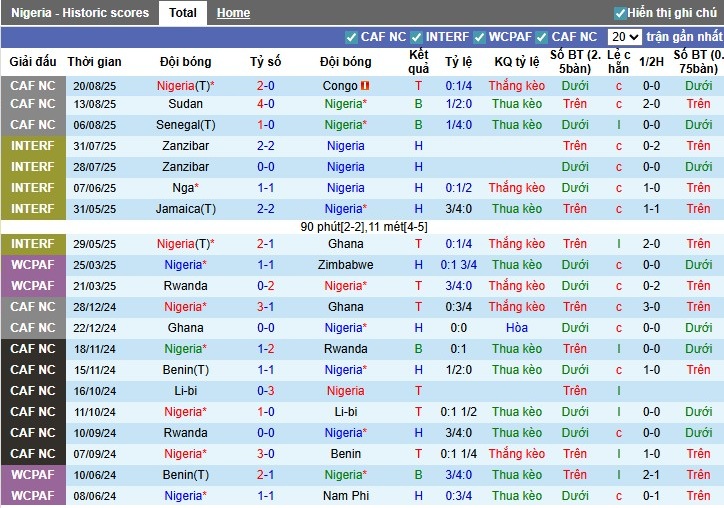The width and height of the screenshot is (724, 508).
Task: Click the Zimbabwe team name
Action: click(345, 265)
